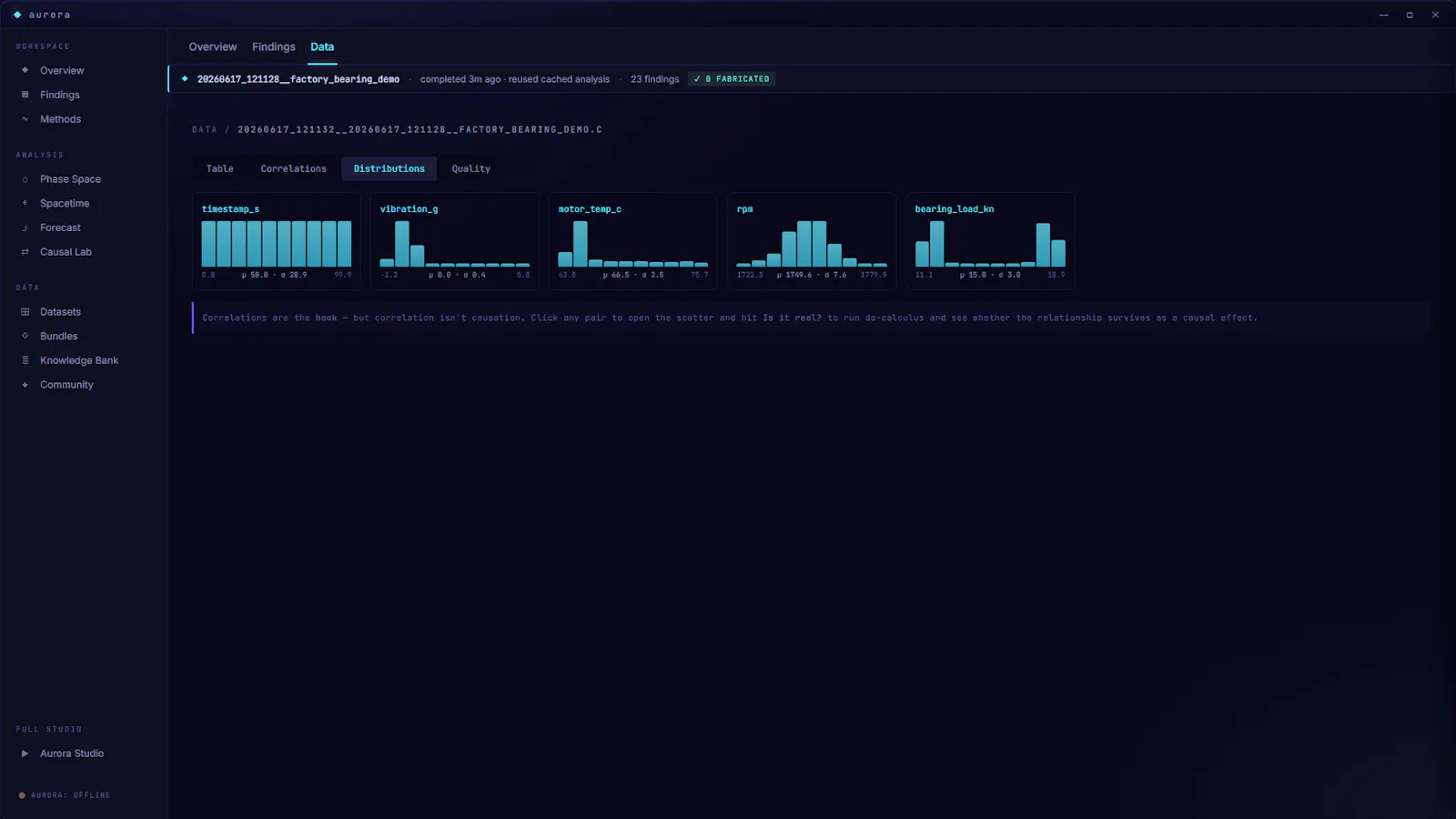
Task: Open the rpm histogram card
Action: click(812, 241)
